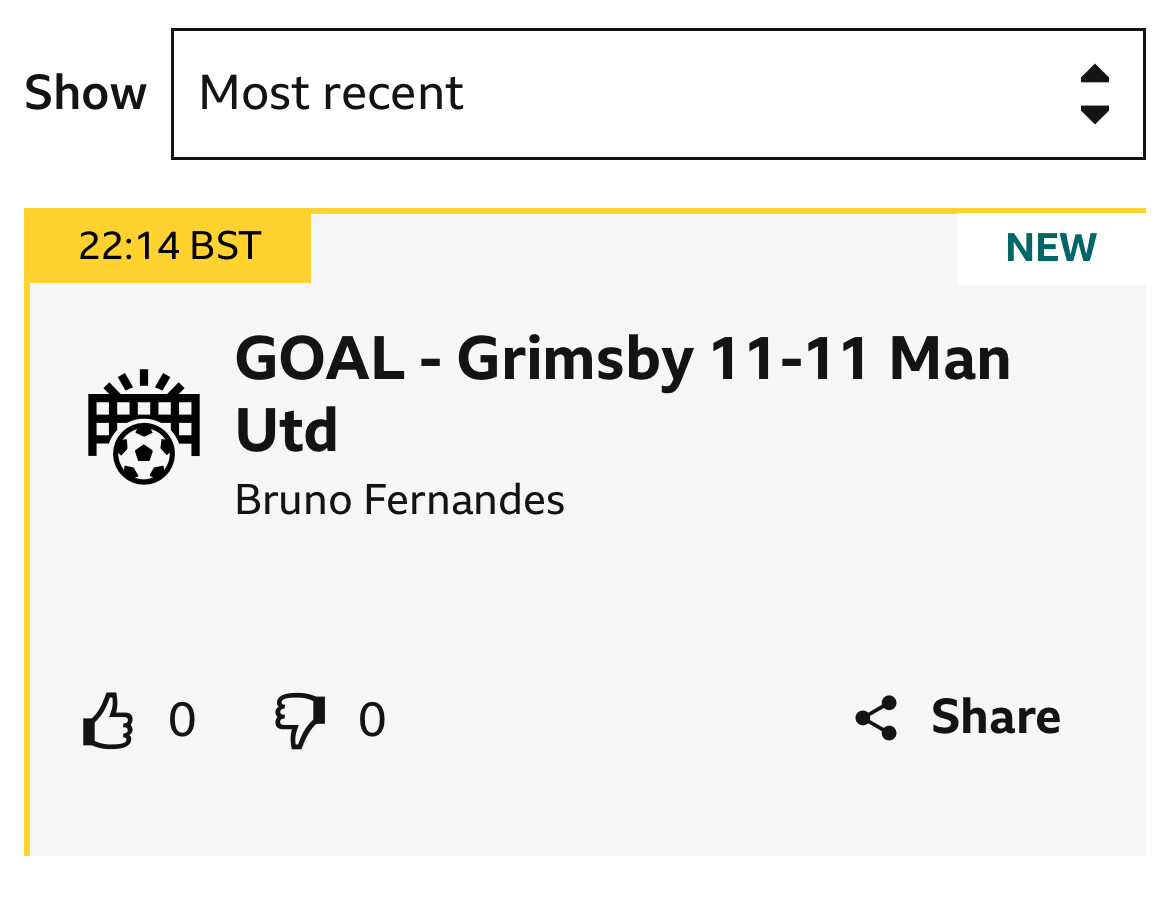Click the word 'Utd' in the headline
1170x905 pixels.
pyautogui.click(x=287, y=430)
